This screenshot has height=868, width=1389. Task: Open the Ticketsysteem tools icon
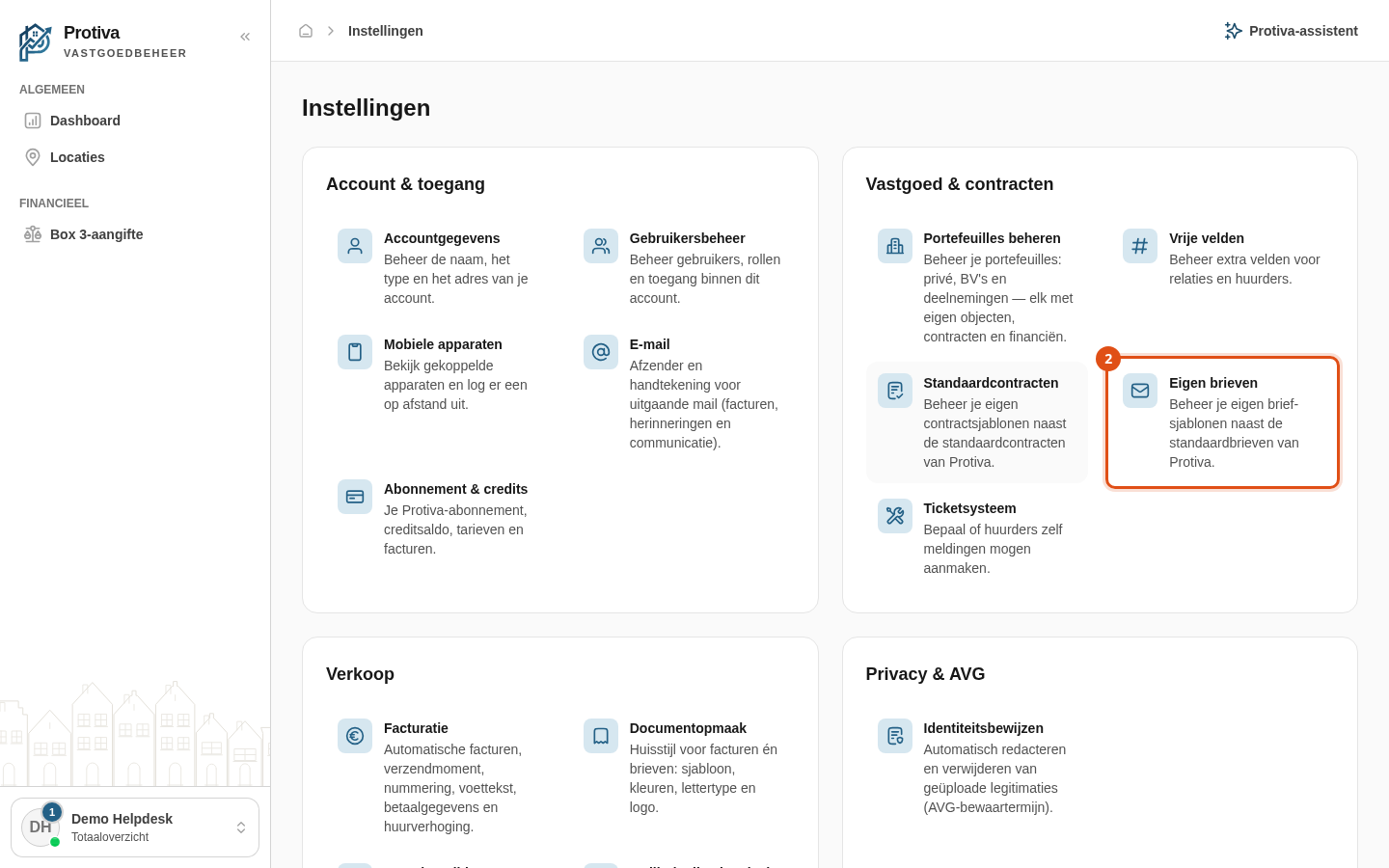pyautogui.click(x=895, y=516)
